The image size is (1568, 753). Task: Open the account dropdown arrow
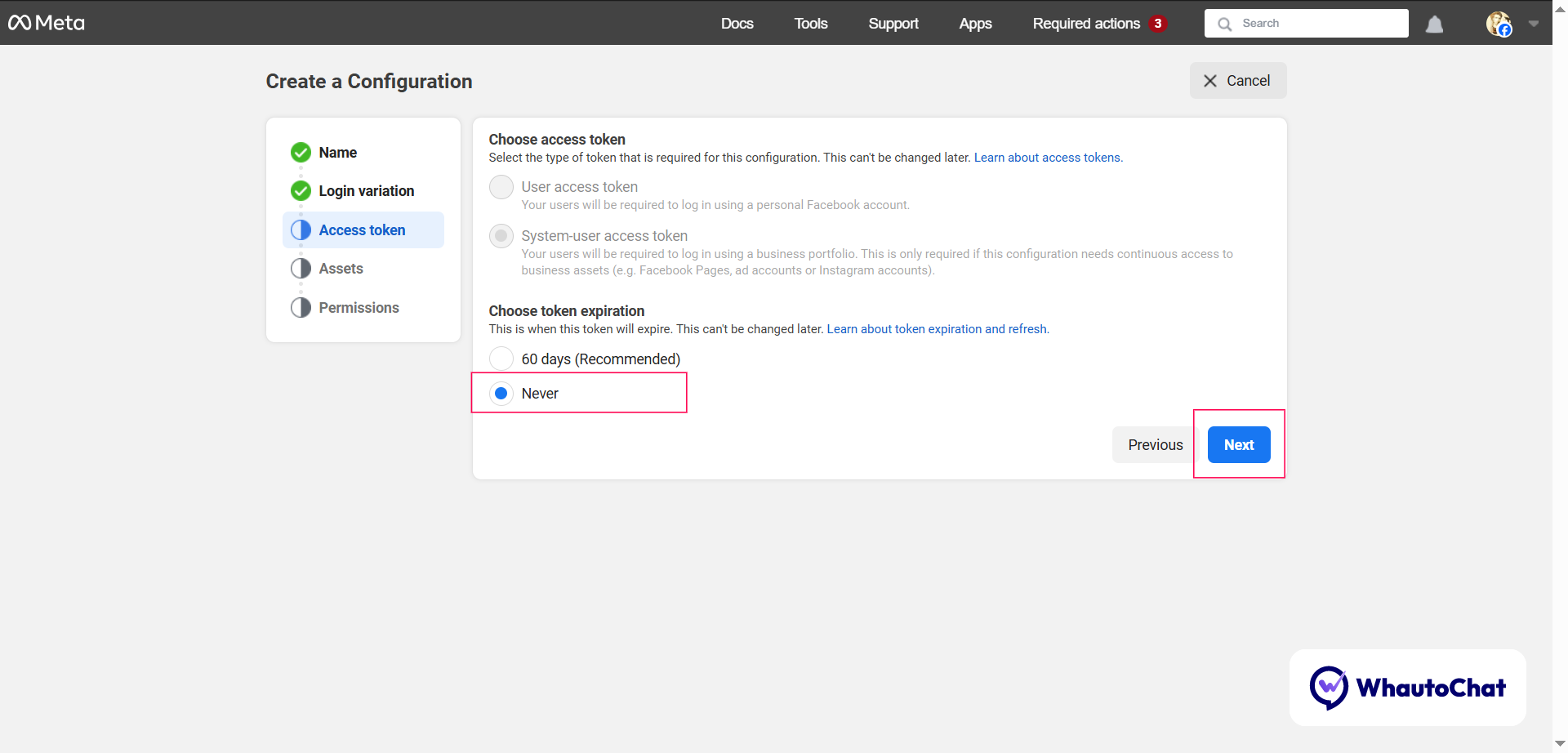coord(1534,24)
